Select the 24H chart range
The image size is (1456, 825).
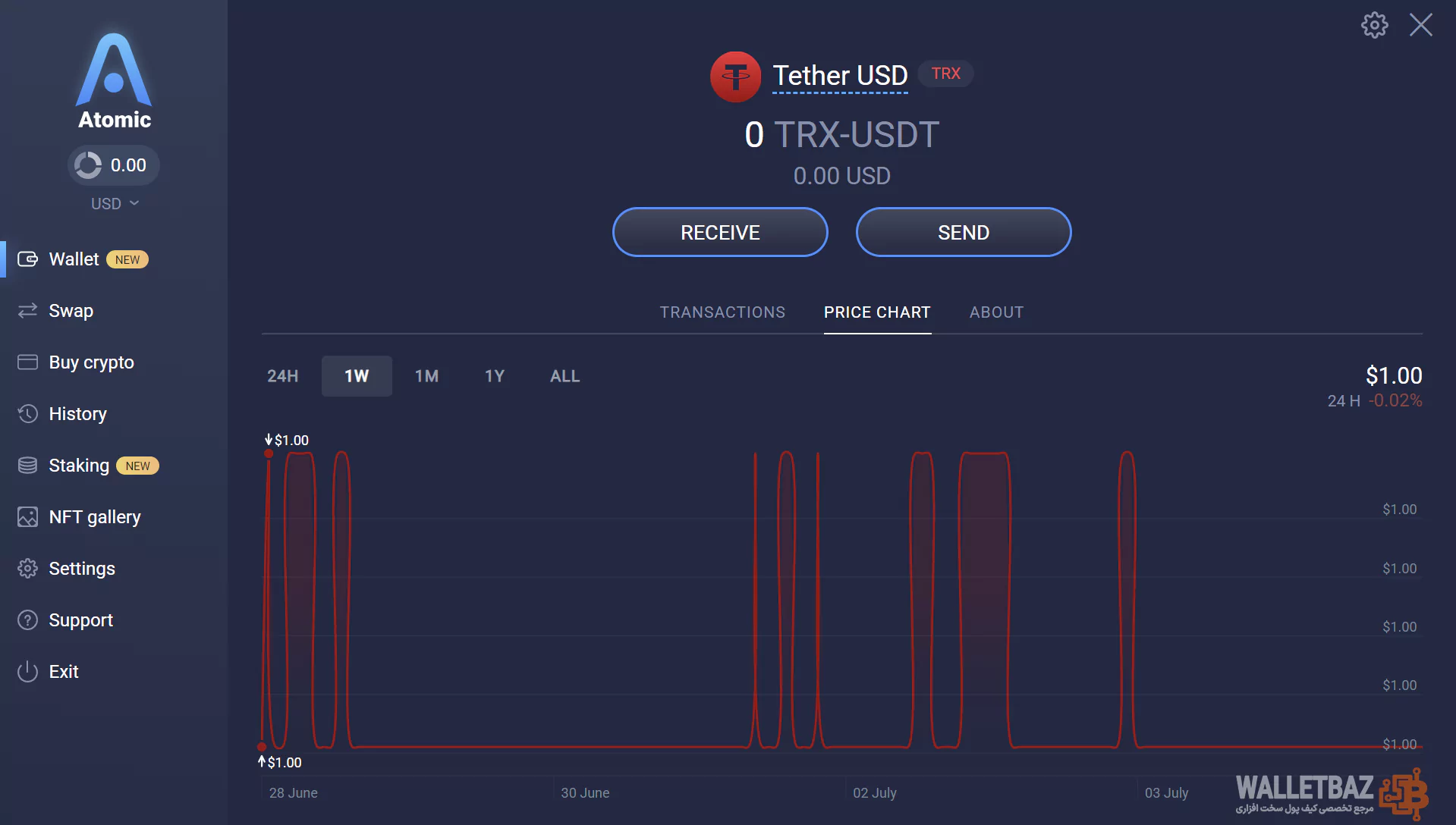pyautogui.click(x=282, y=376)
